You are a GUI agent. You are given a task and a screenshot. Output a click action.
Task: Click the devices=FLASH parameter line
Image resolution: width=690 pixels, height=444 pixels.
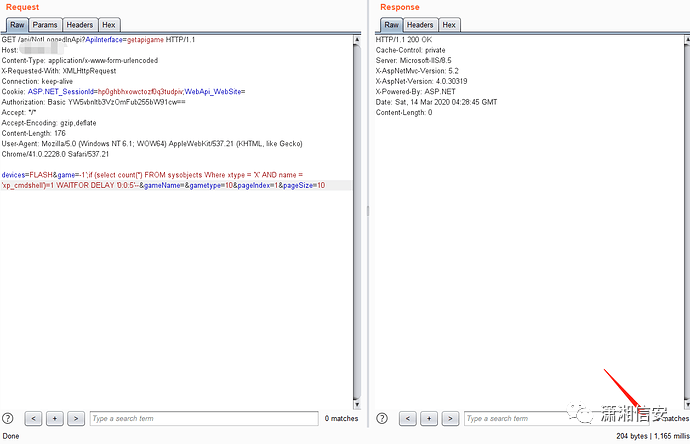[152, 175]
